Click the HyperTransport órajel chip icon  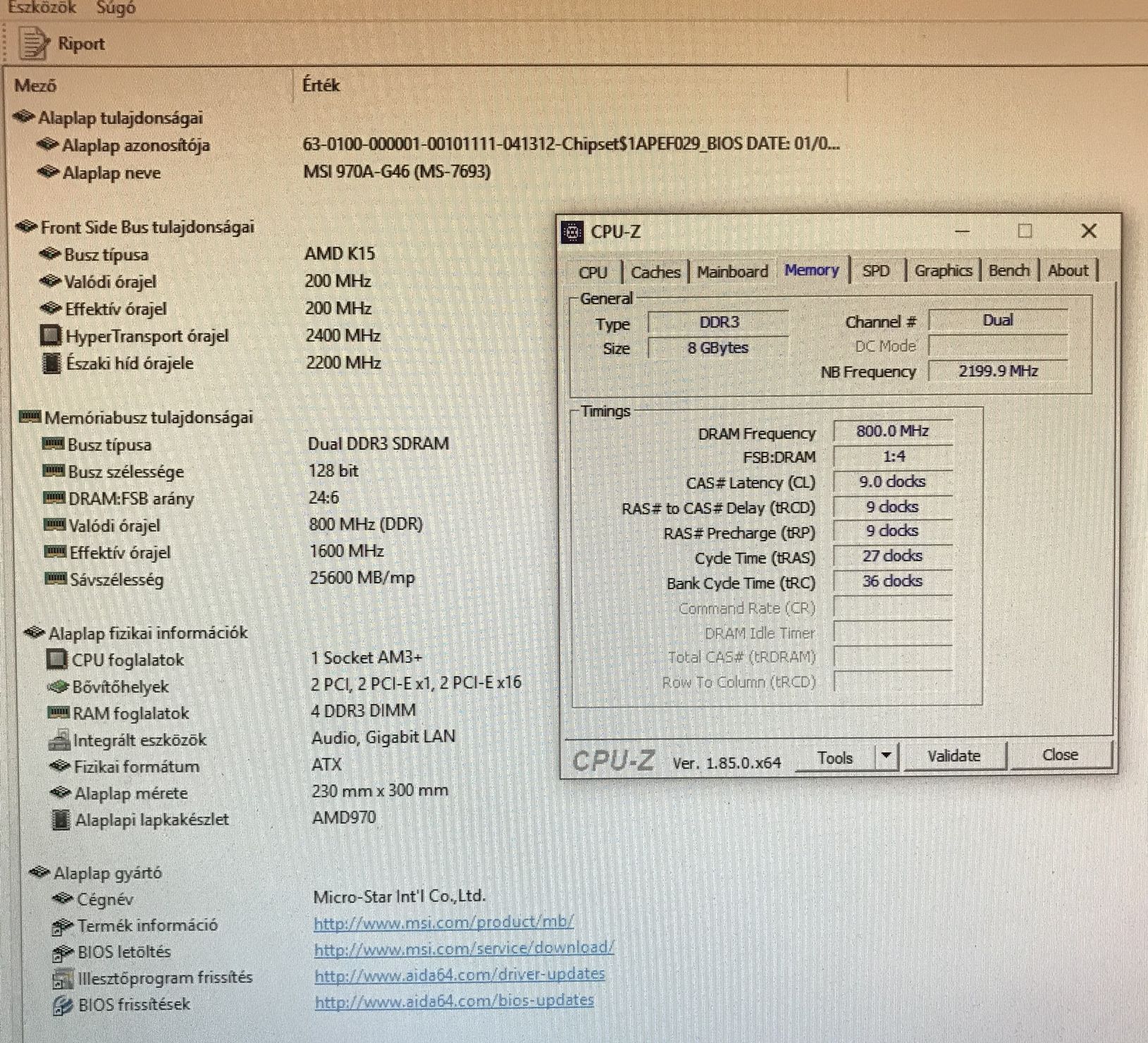tap(51, 335)
